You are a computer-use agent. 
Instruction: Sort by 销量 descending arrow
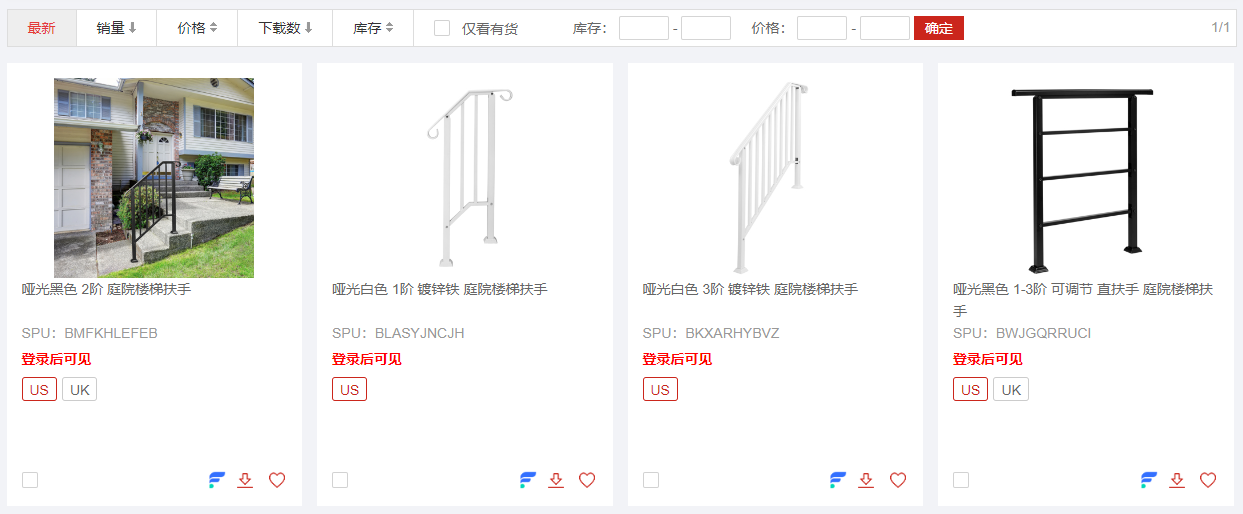tap(117, 28)
